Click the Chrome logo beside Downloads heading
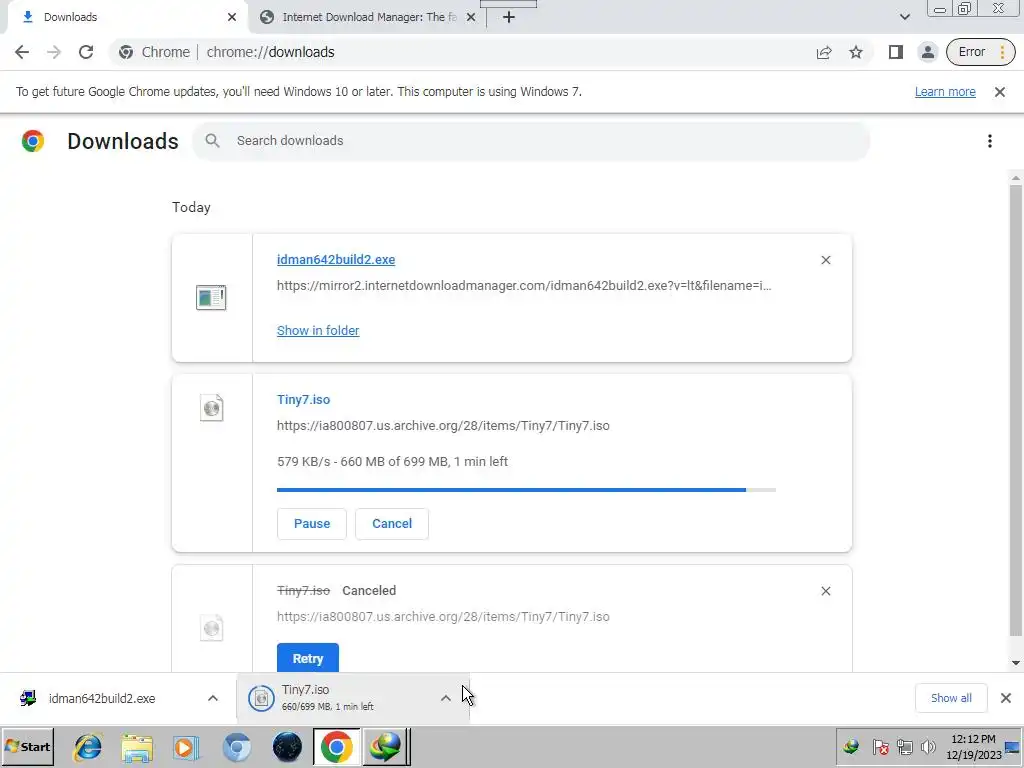 click(33, 141)
